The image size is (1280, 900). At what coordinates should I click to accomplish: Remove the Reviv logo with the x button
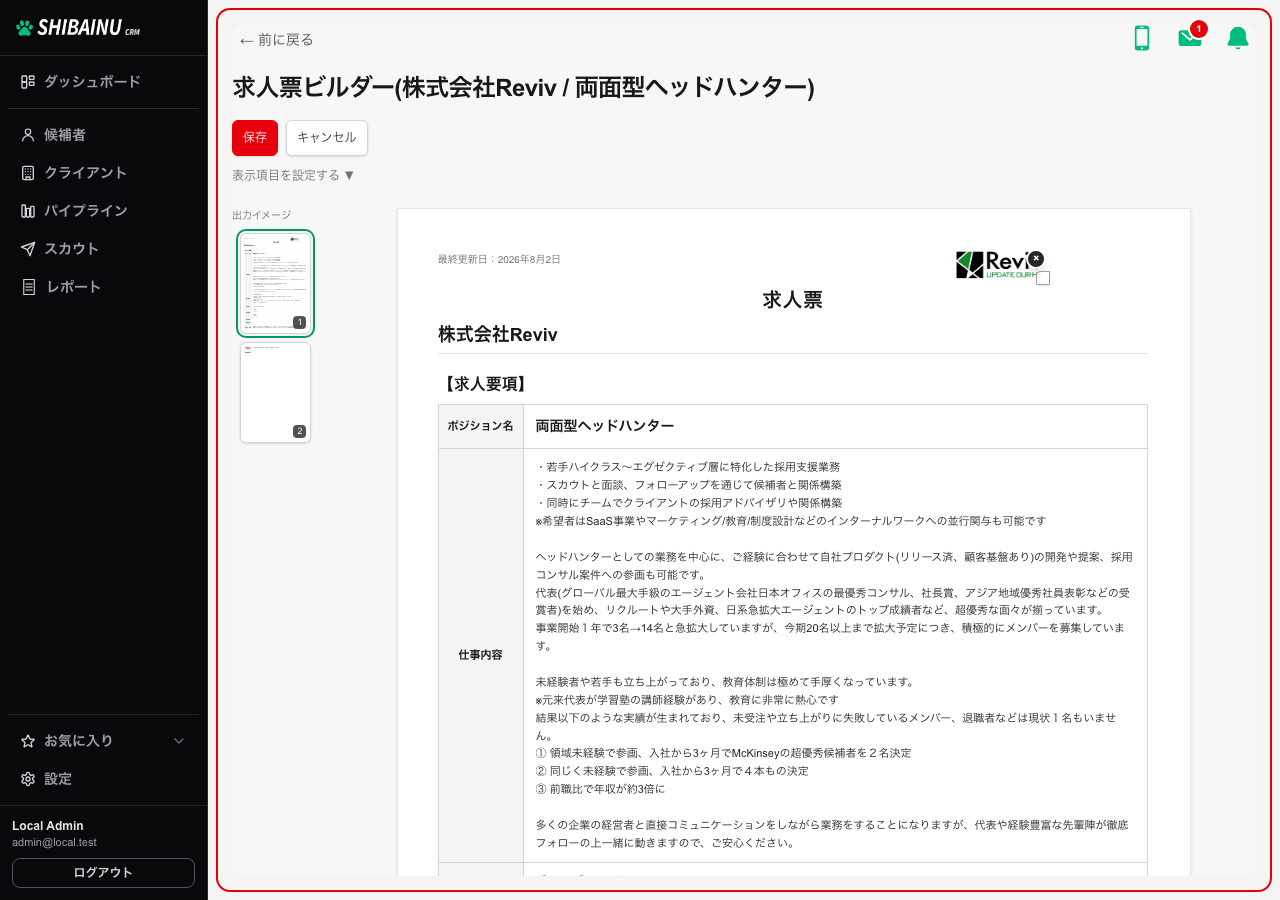tap(1036, 258)
